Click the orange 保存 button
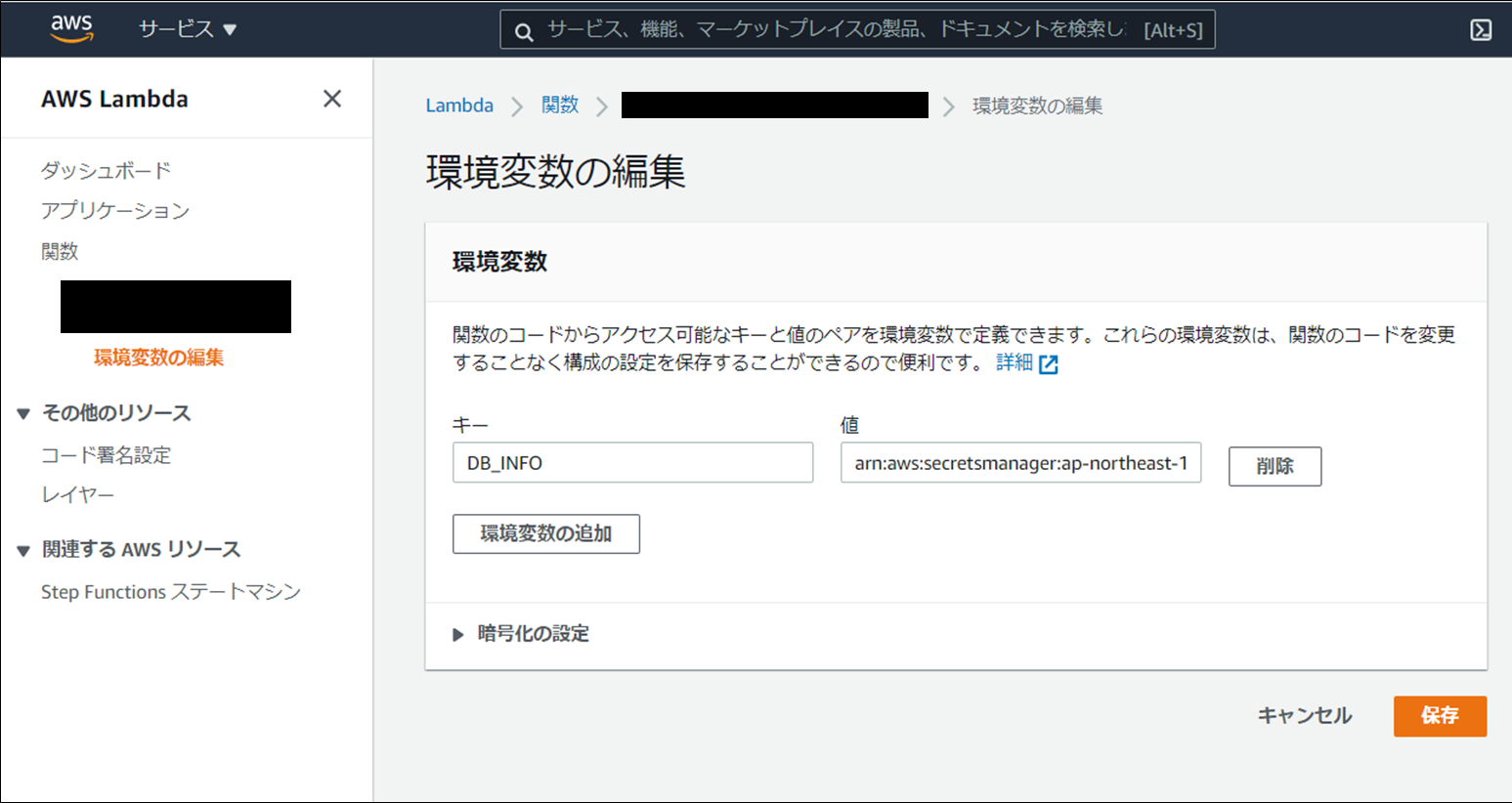The image size is (1512, 803). pyautogui.click(x=1440, y=716)
